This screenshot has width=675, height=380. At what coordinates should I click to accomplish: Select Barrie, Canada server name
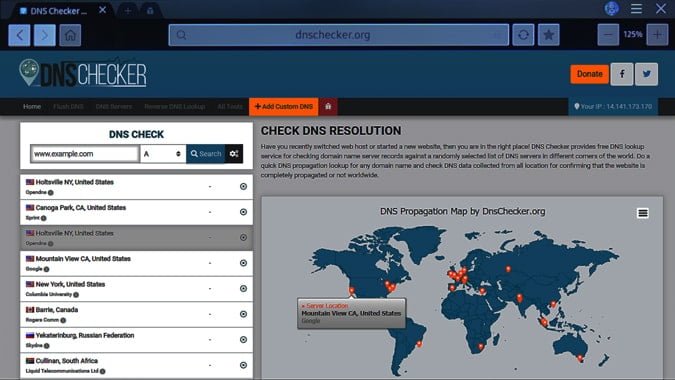[x=57, y=310]
